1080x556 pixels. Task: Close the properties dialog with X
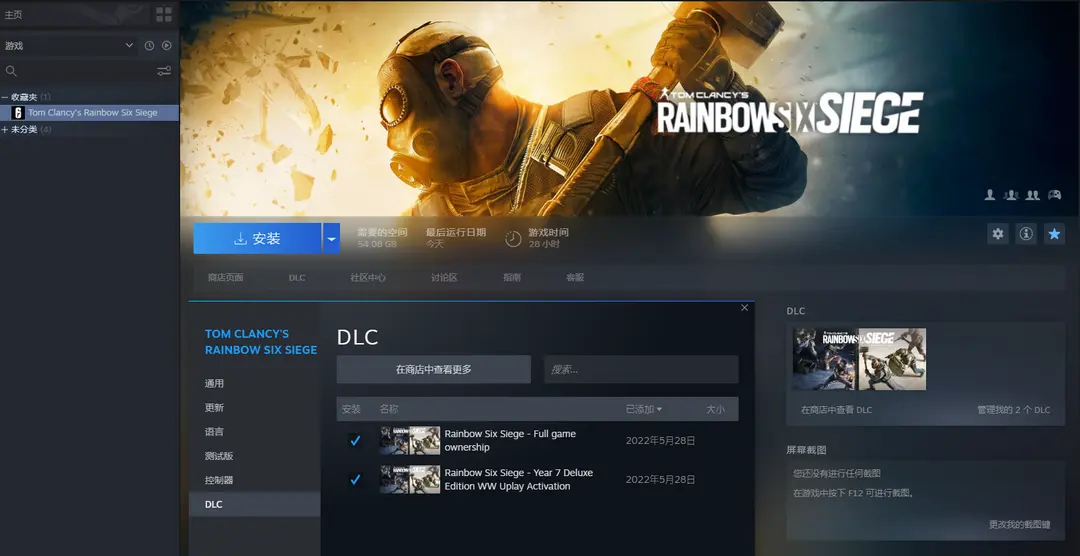(745, 308)
